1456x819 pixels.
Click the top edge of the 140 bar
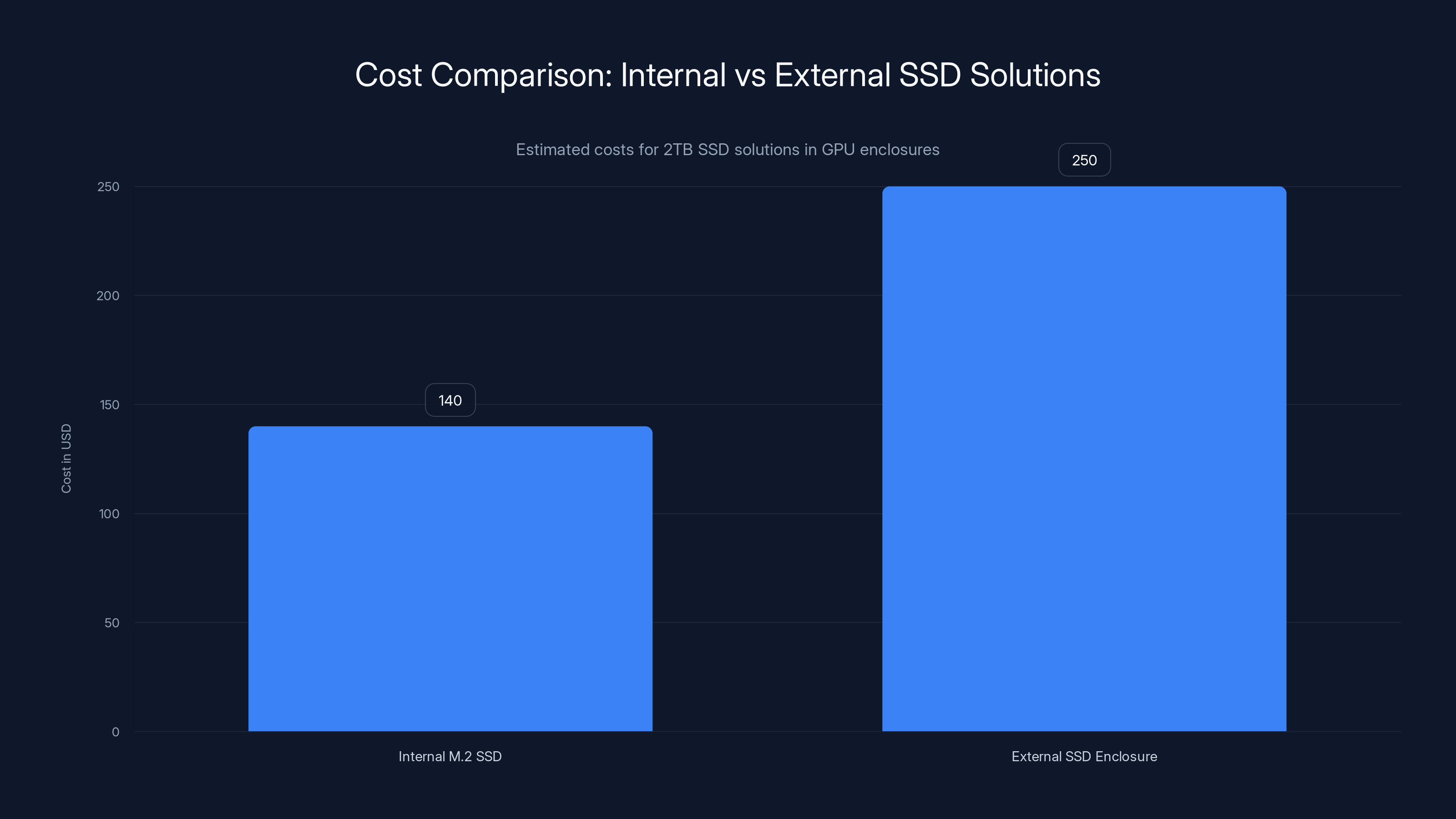click(x=450, y=428)
